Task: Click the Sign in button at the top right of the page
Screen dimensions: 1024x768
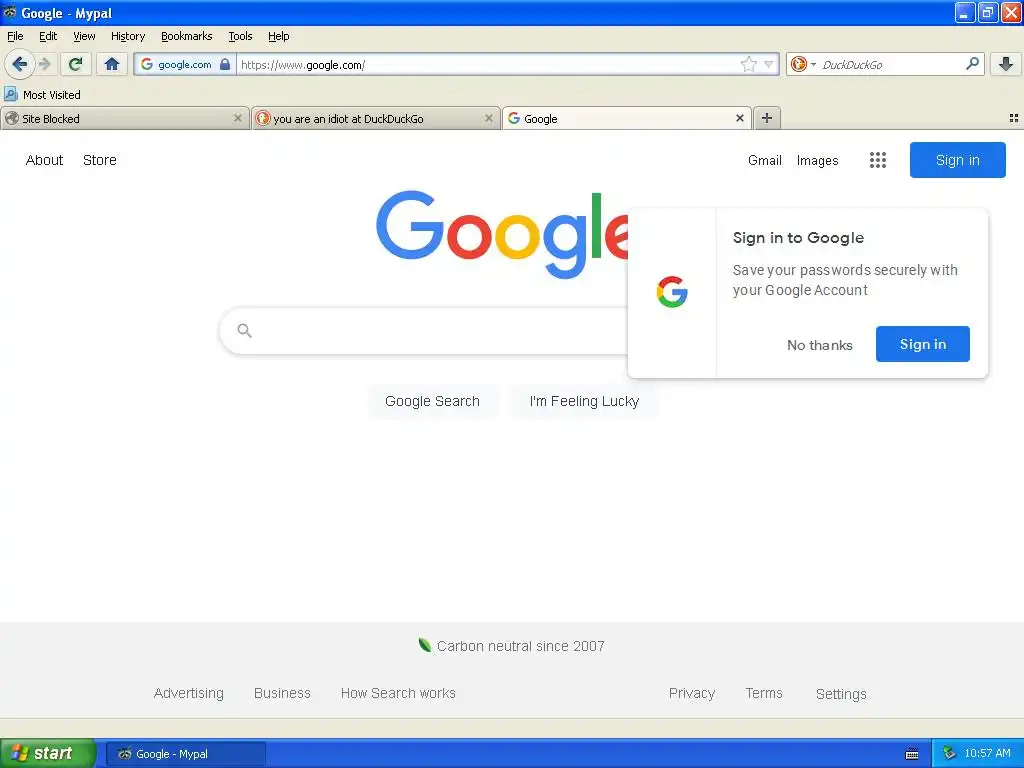Action: point(957,160)
